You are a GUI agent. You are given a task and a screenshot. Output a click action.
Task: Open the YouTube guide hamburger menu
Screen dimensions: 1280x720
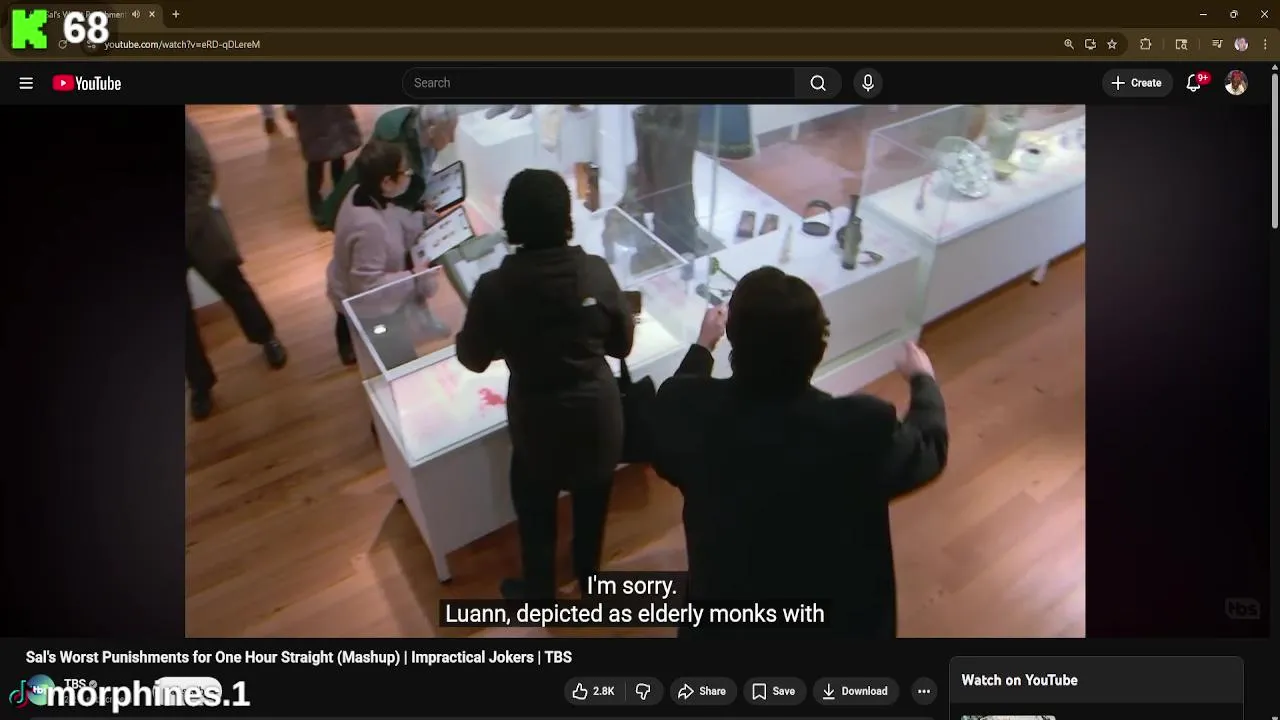click(x=26, y=83)
